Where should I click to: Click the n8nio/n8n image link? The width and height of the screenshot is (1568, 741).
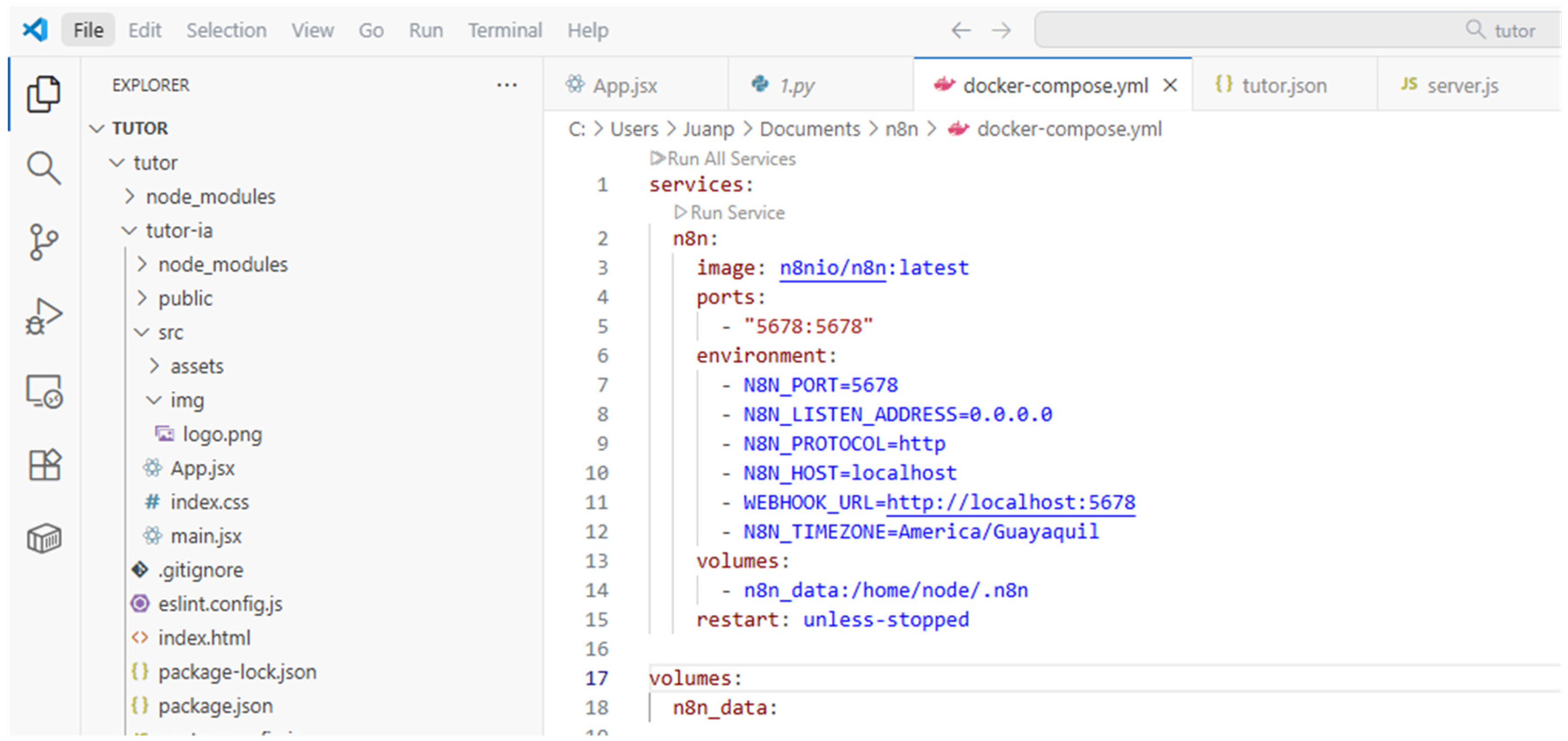point(832,268)
